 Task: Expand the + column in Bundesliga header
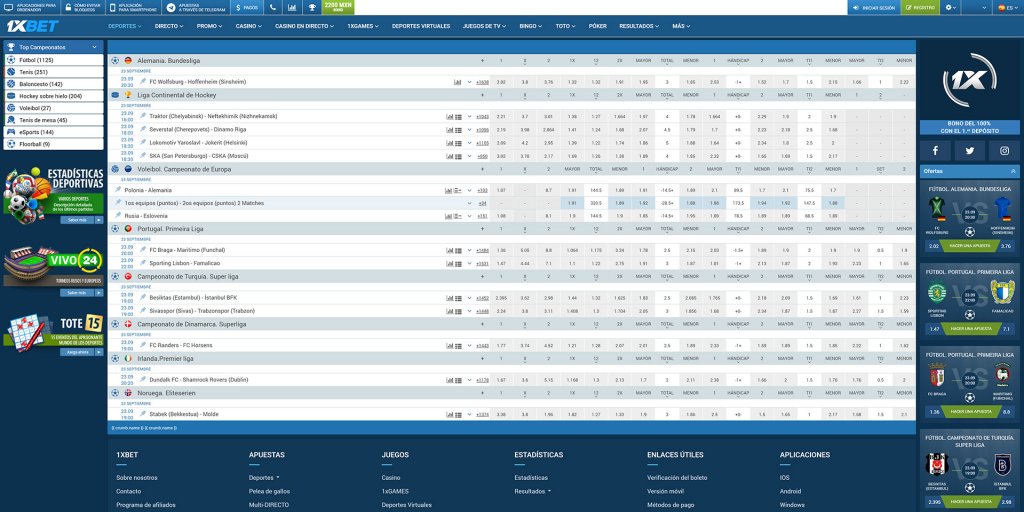(x=482, y=60)
